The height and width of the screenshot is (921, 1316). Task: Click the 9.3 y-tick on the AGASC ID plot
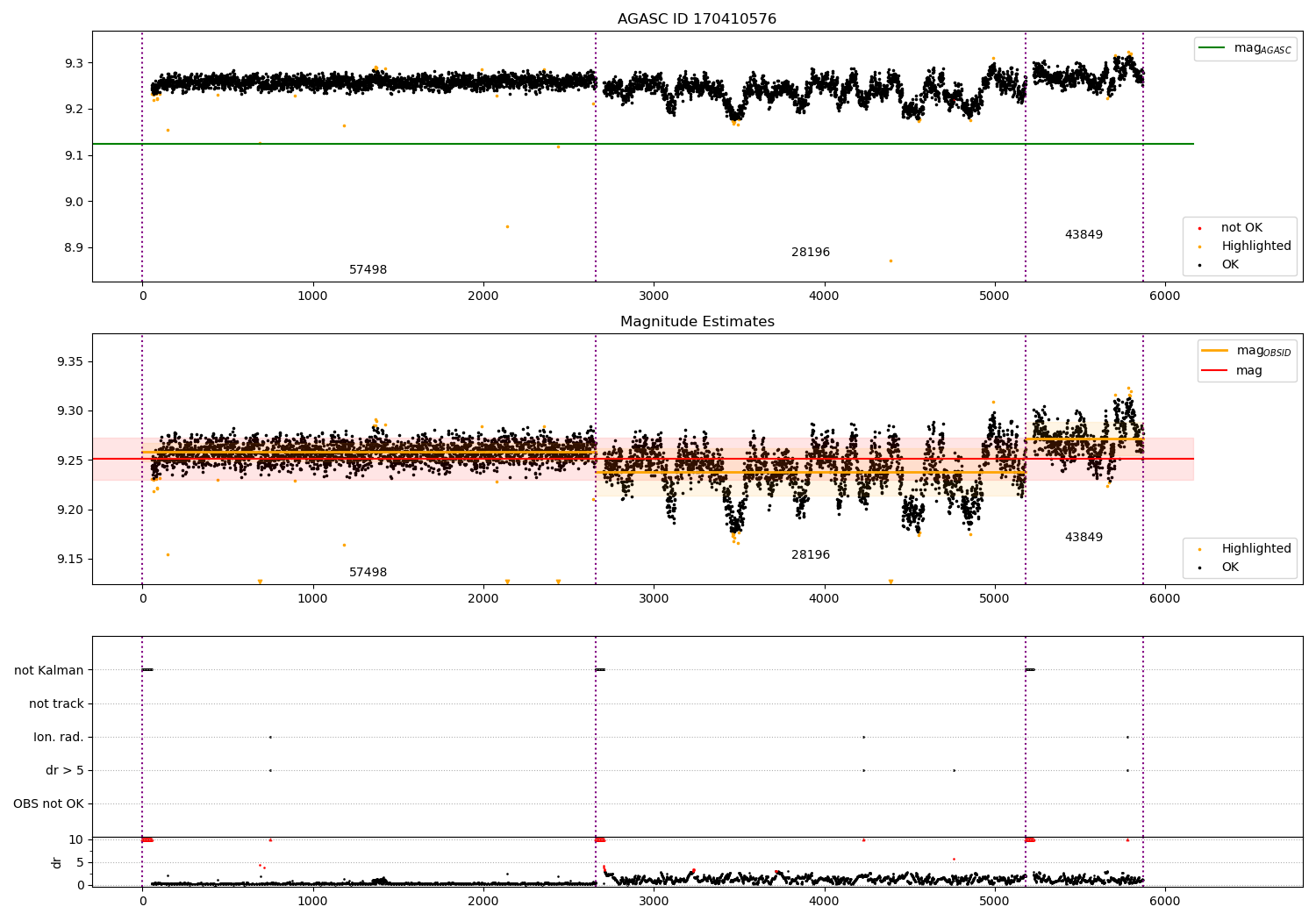coord(74,63)
